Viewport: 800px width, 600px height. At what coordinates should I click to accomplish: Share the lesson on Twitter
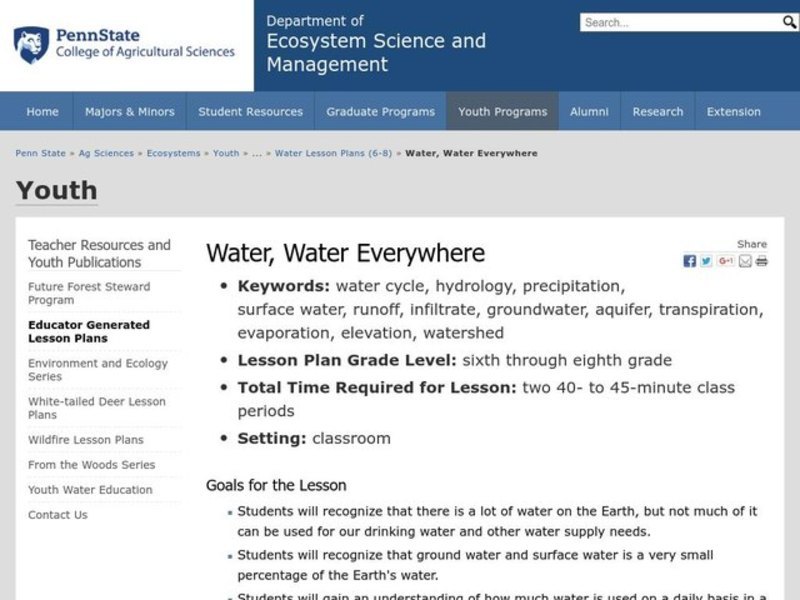pyautogui.click(x=706, y=261)
